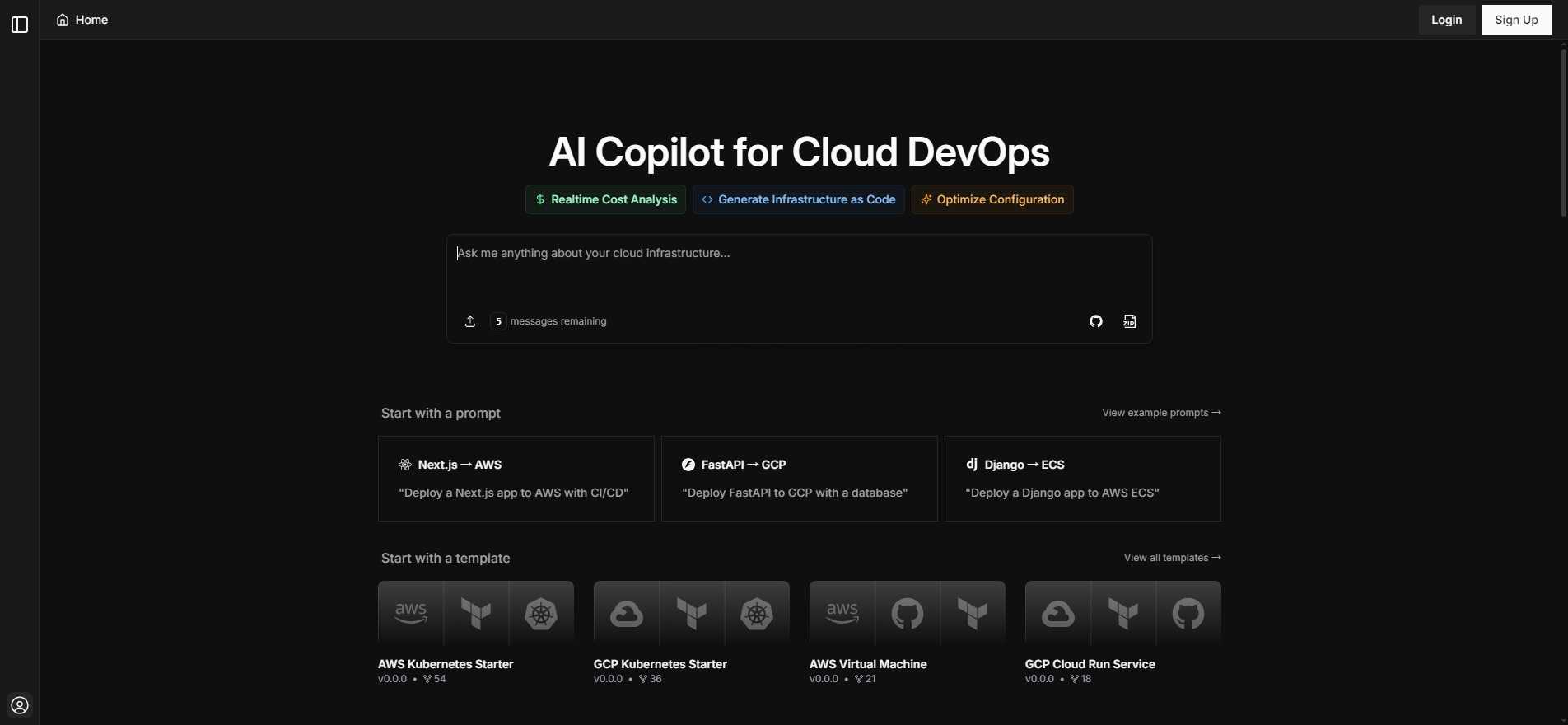Select the Realtime Cost Analysis badge
1568x725 pixels.
pyautogui.click(x=605, y=199)
